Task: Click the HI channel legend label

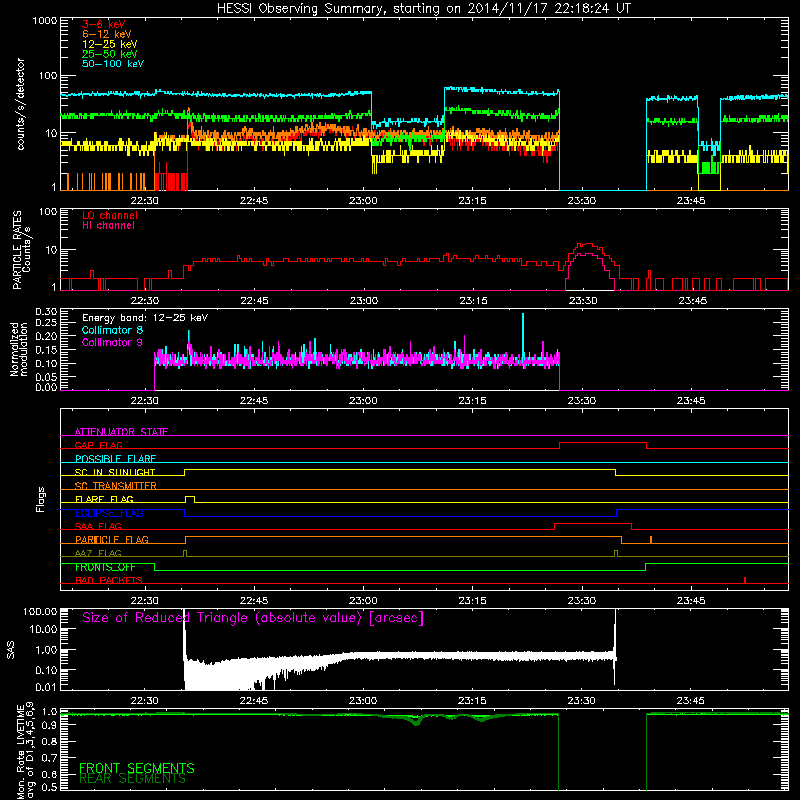Action: [108, 225]
